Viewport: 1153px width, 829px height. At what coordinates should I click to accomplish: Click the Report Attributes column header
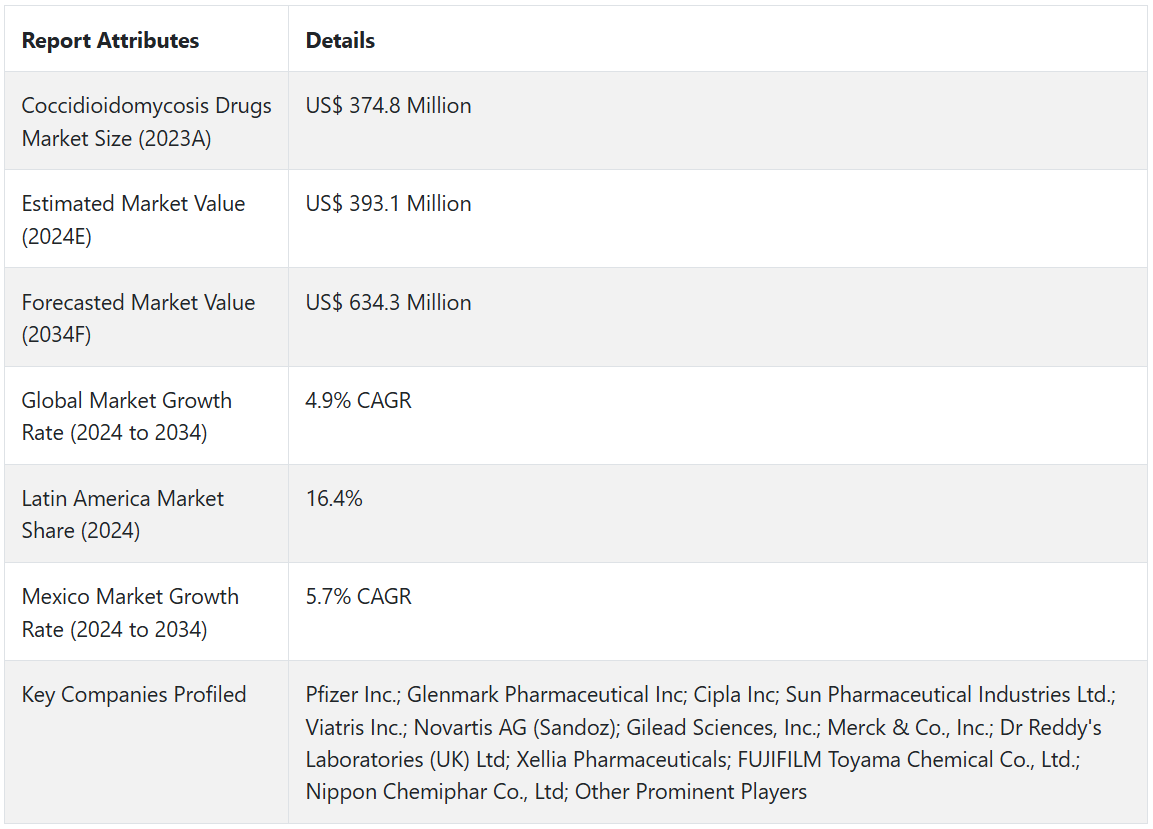coord(110,41)
